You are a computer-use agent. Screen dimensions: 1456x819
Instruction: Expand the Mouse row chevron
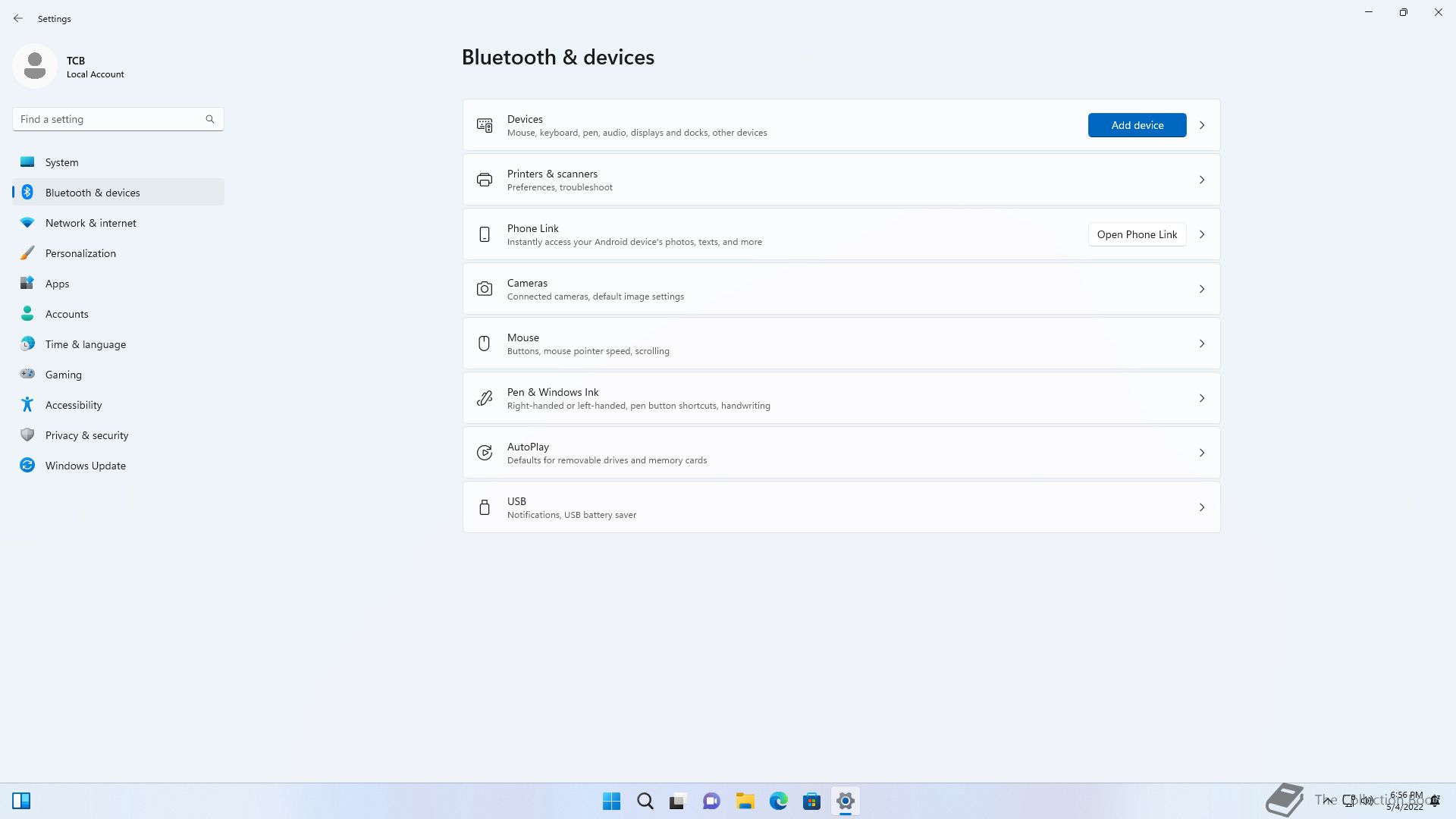click(x=1202, y=344)
